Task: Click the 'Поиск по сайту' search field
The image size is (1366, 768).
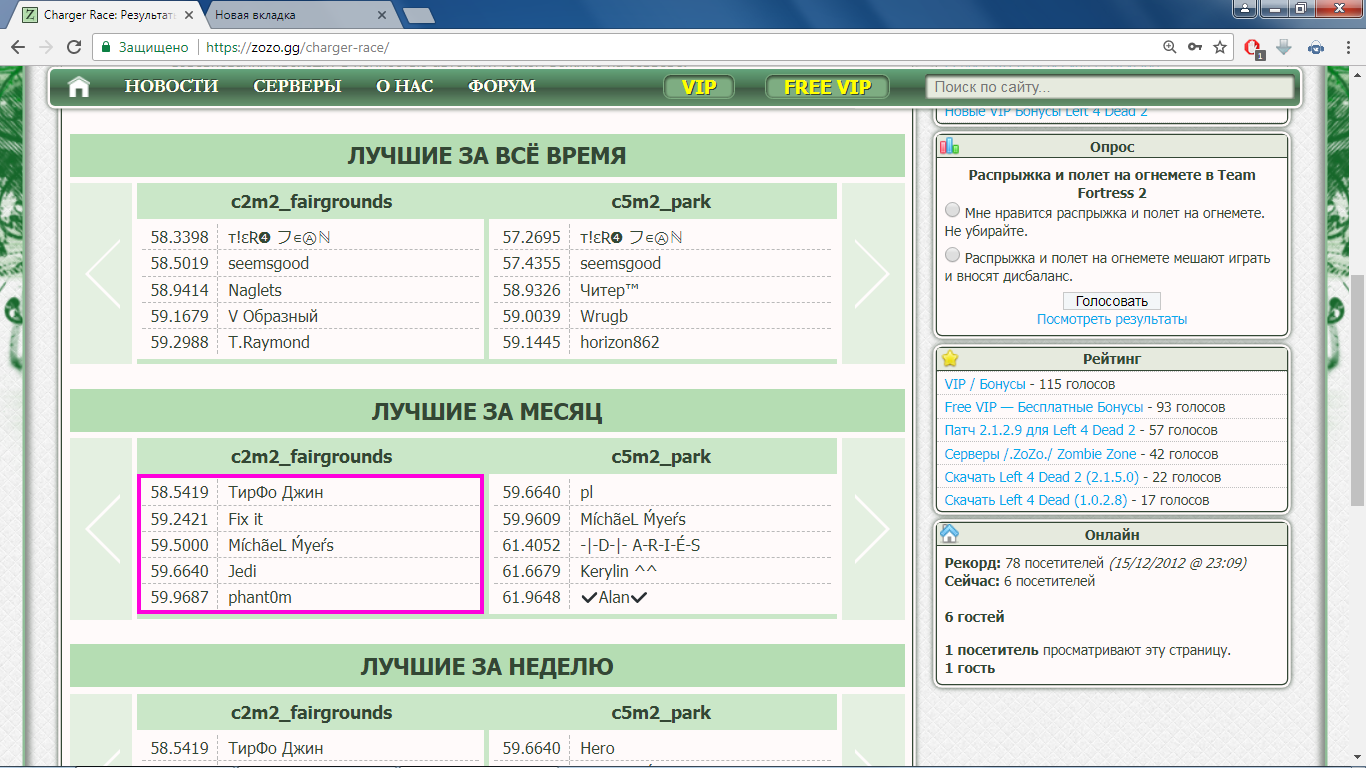Action: point(1110,87)
